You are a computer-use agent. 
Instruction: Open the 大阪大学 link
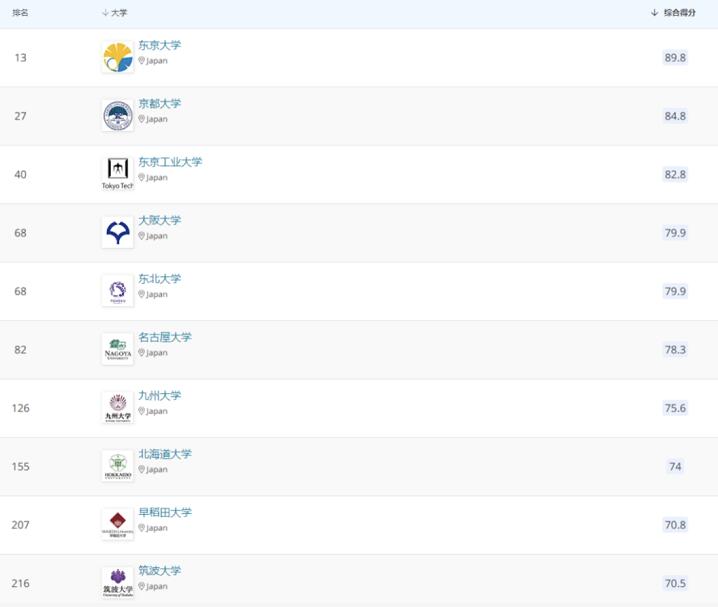tap(160, 220)
